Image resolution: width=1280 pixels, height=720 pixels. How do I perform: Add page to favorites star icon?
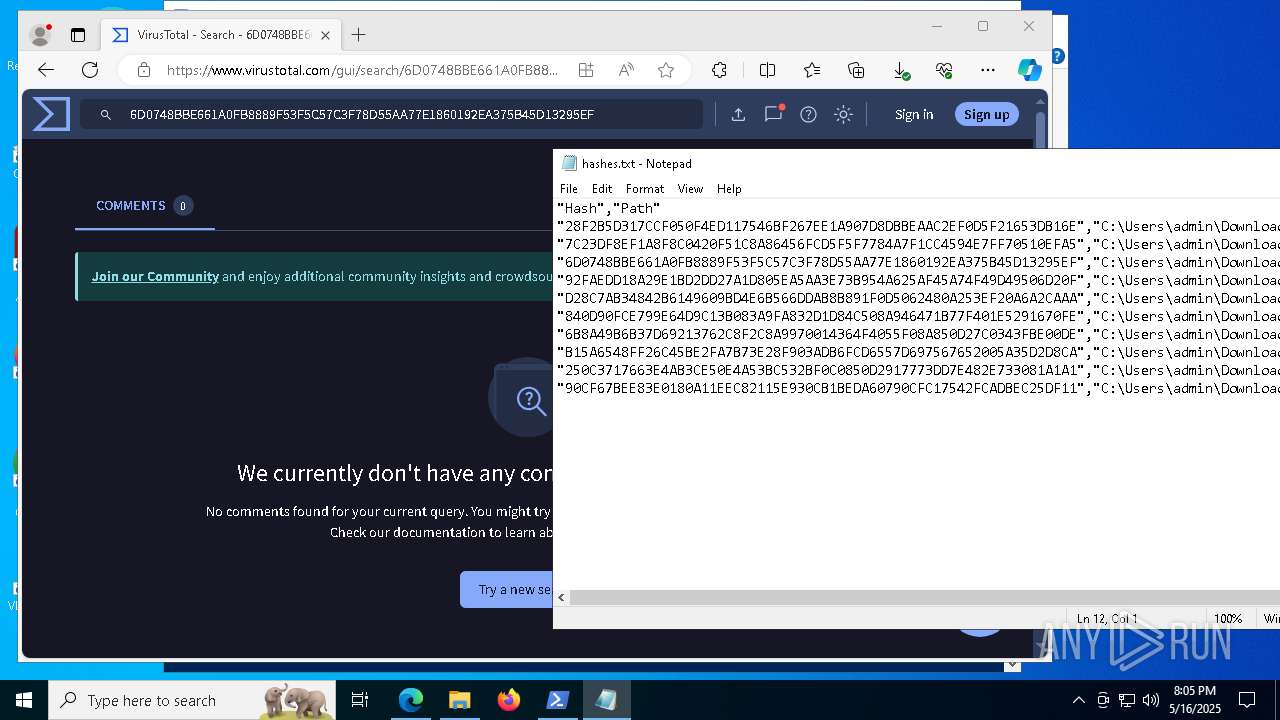click(666, 70)
